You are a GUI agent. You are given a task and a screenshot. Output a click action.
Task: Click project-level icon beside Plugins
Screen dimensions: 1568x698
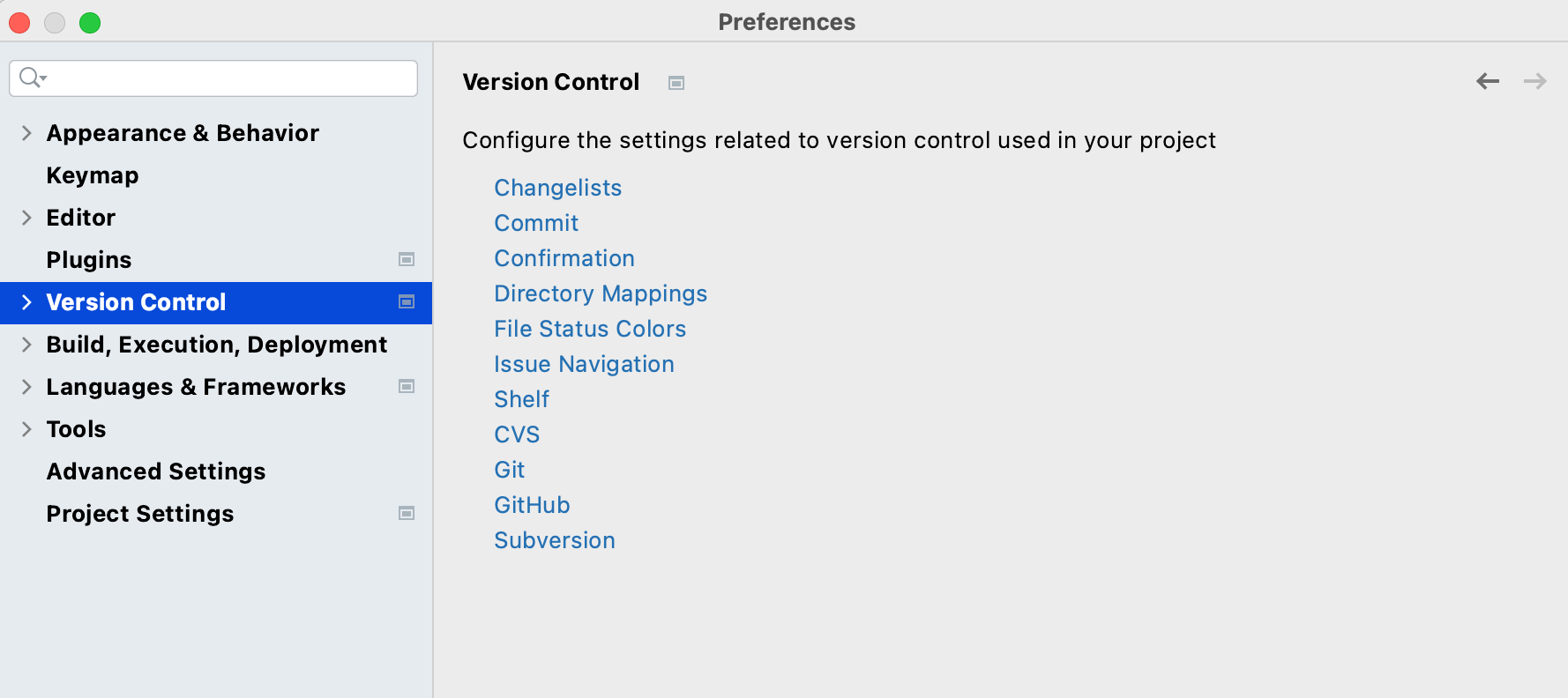pos(407,259)
